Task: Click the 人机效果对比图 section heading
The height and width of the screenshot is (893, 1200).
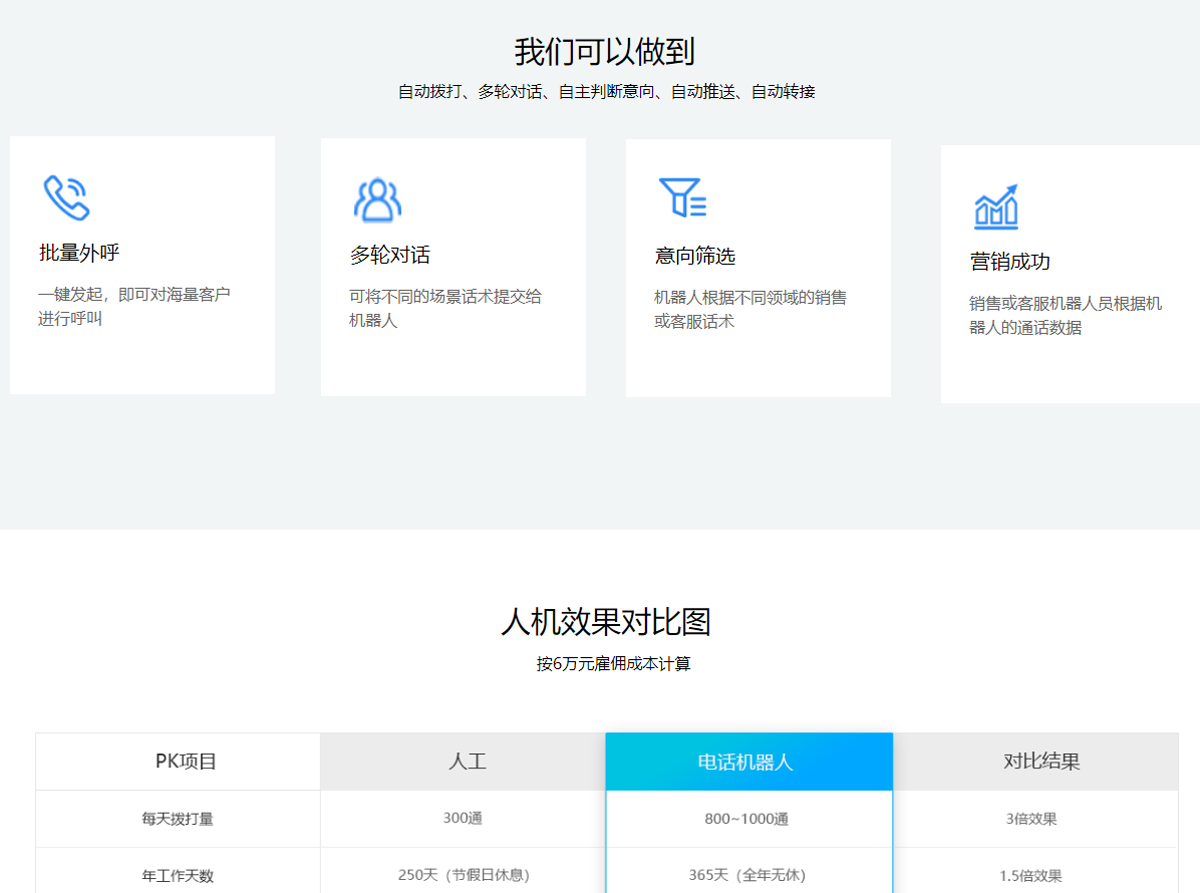Action: point(606,622)
